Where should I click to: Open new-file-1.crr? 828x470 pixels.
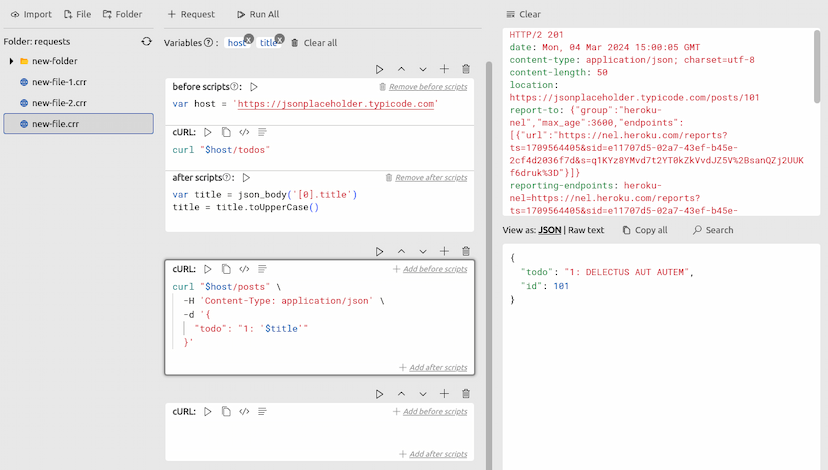click(59, 82)
